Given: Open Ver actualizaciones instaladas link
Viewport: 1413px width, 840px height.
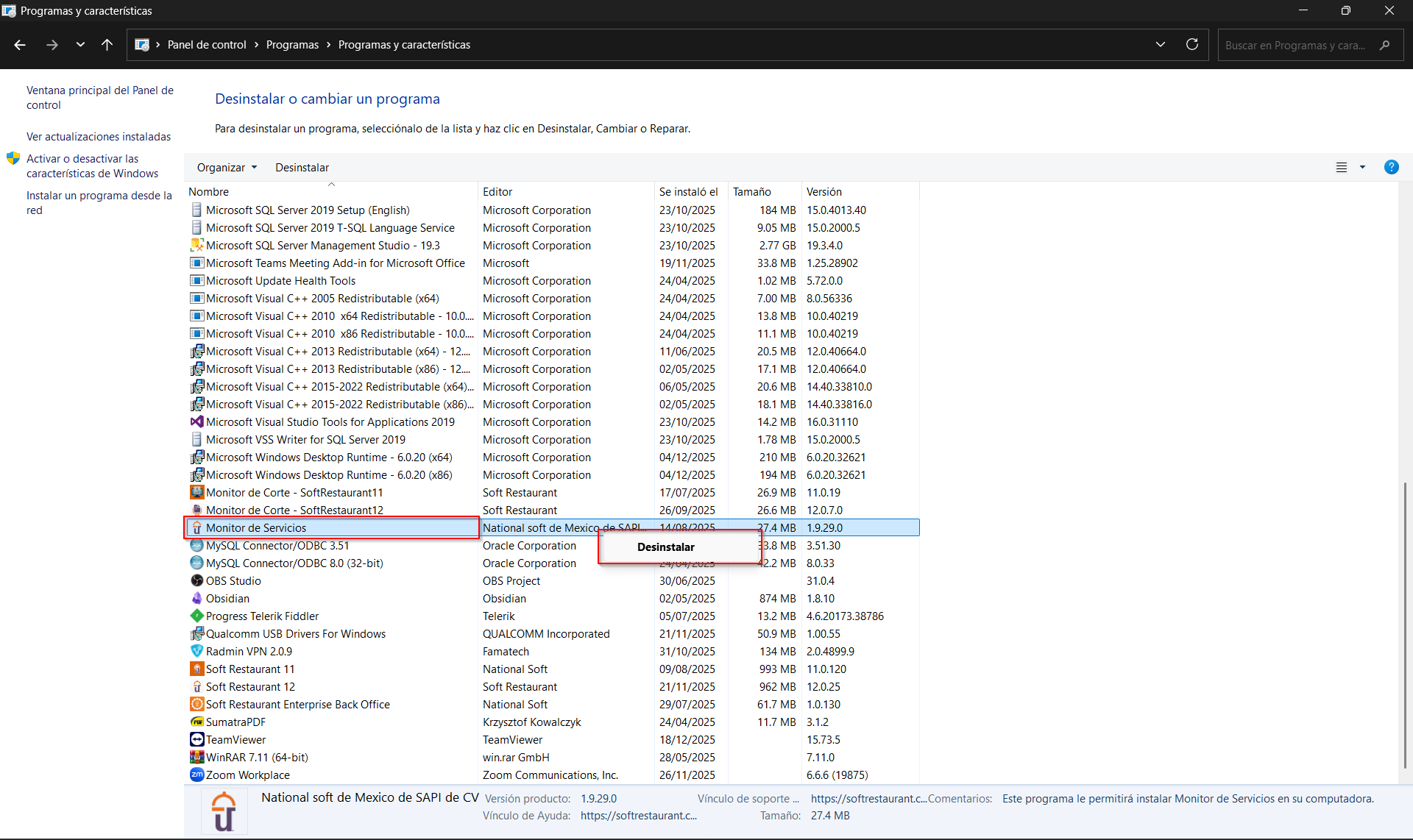Looking at the screenshot, I should click(x=99, y=137).
